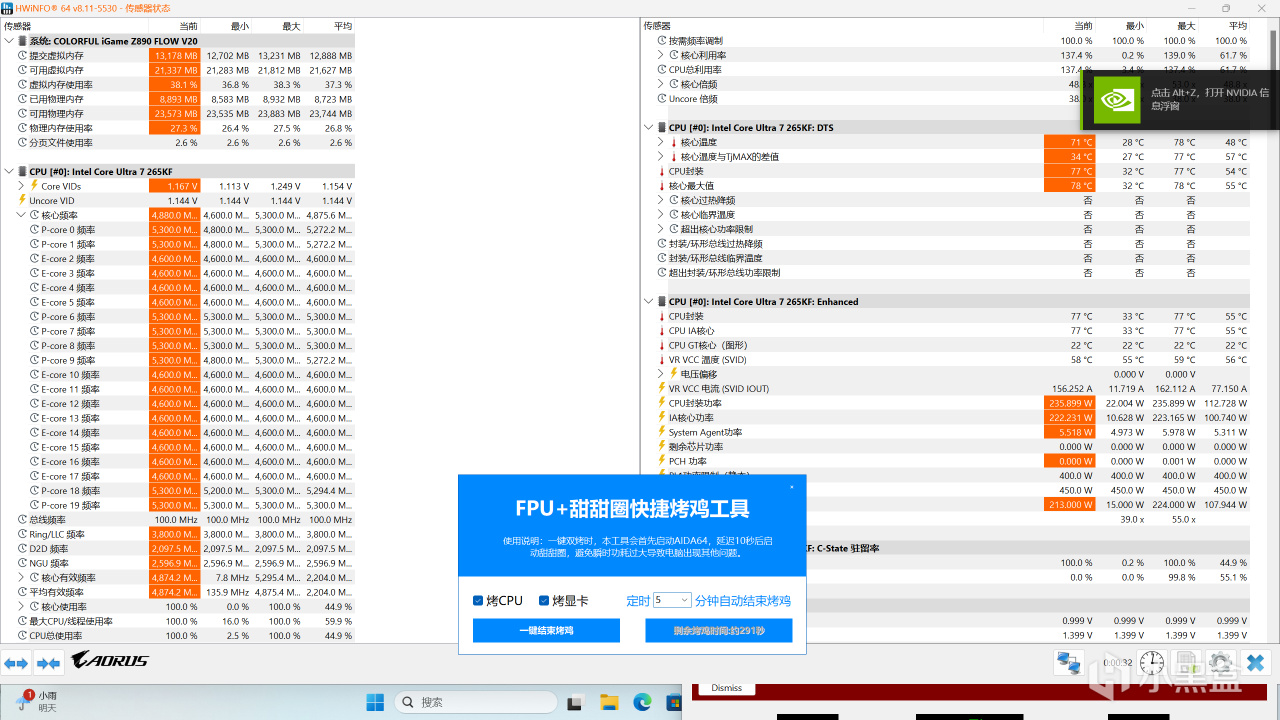This screenshot has height=720, width=1280.
Task: Expand the 核心有效频率 row
Action: 21,578
